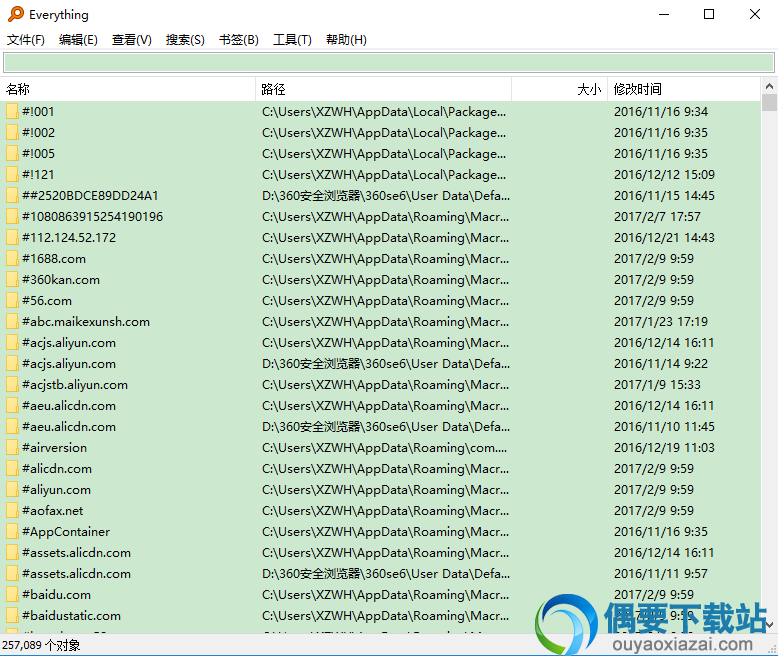Image resolution: width=778 pixels, height=656 pixels.
Task: Click folder icon of #!002
Action: 12,132
